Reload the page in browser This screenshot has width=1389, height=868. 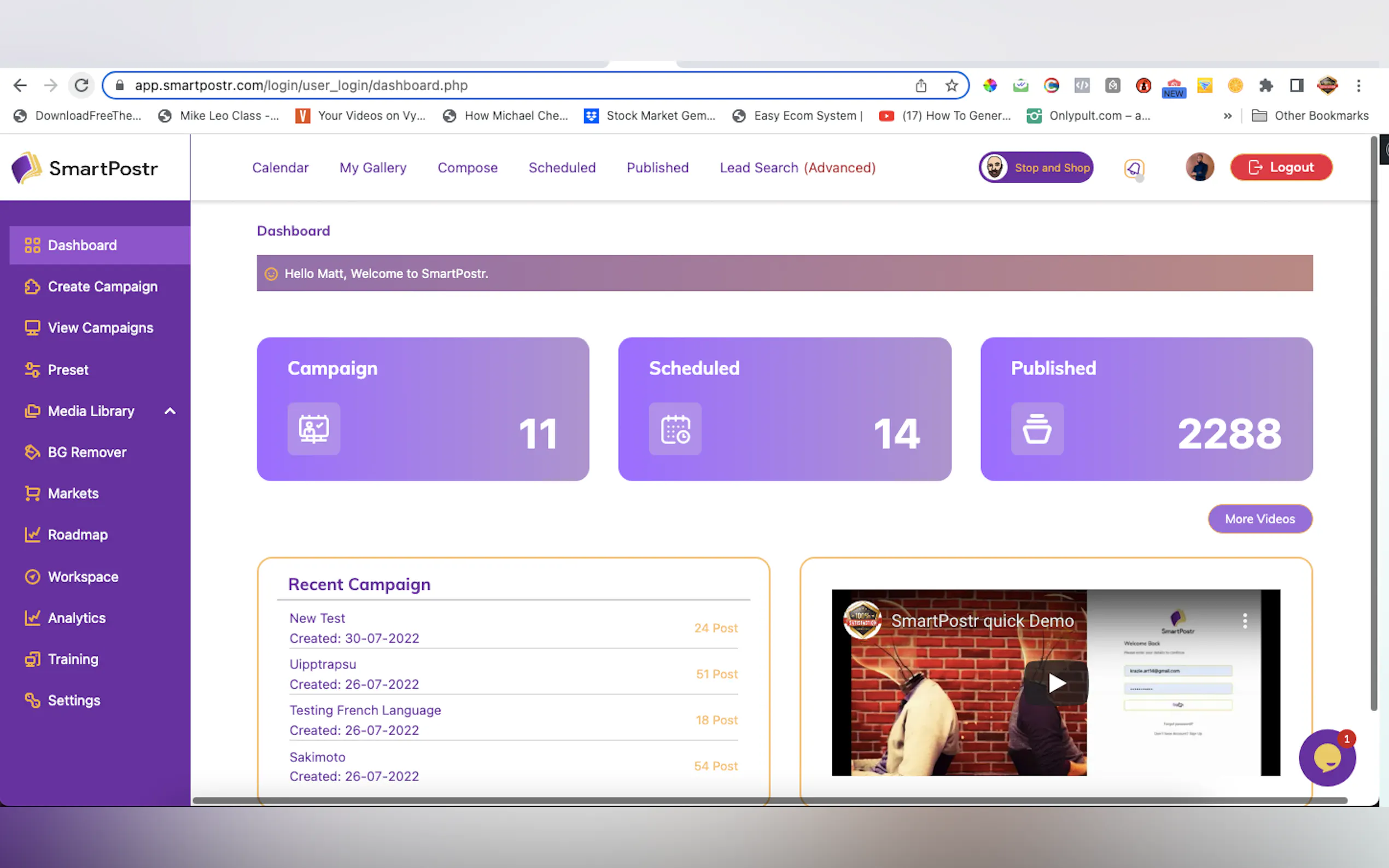click(x=81, y=85)
